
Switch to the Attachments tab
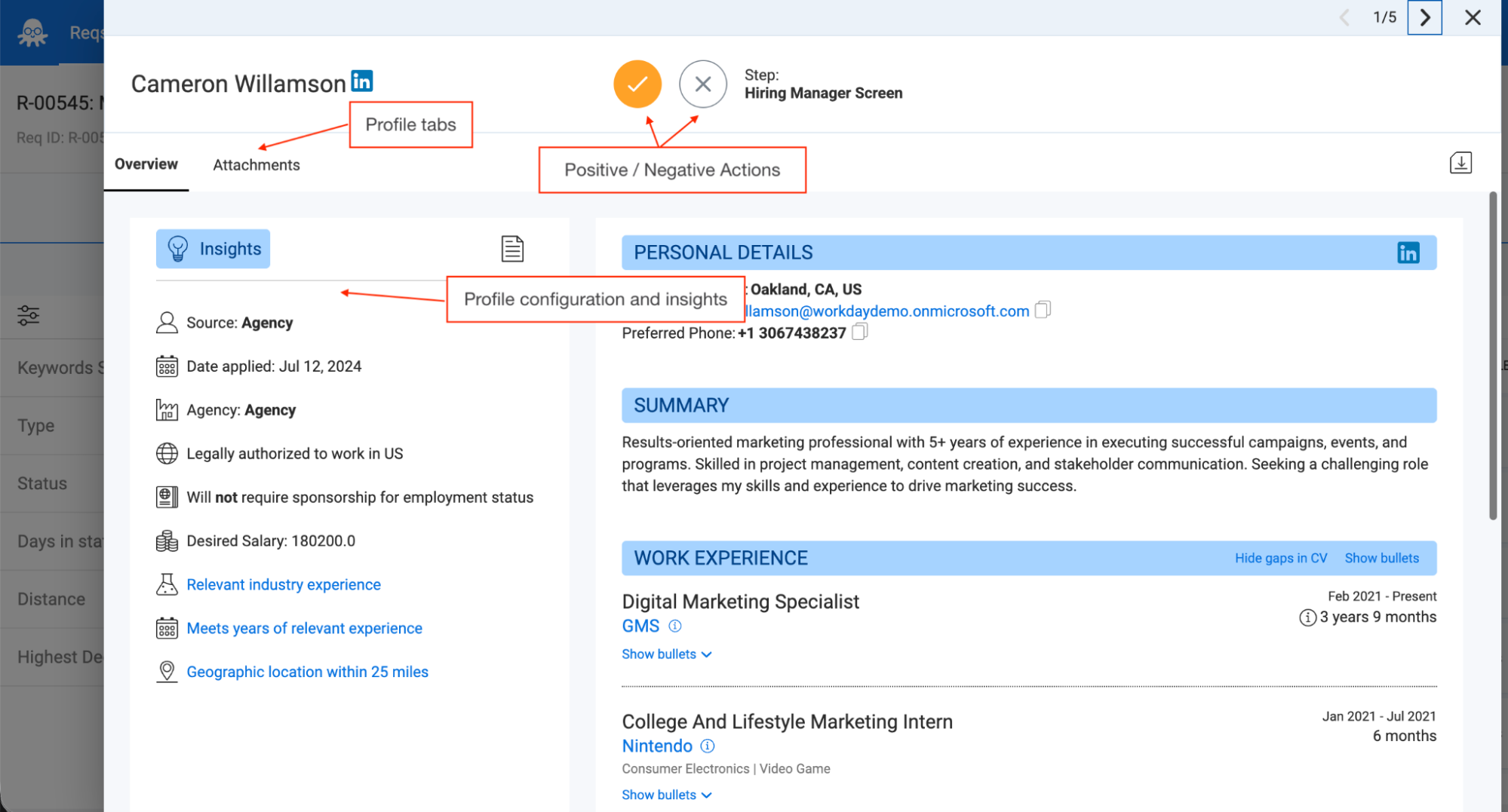click(x=256, y=165)
